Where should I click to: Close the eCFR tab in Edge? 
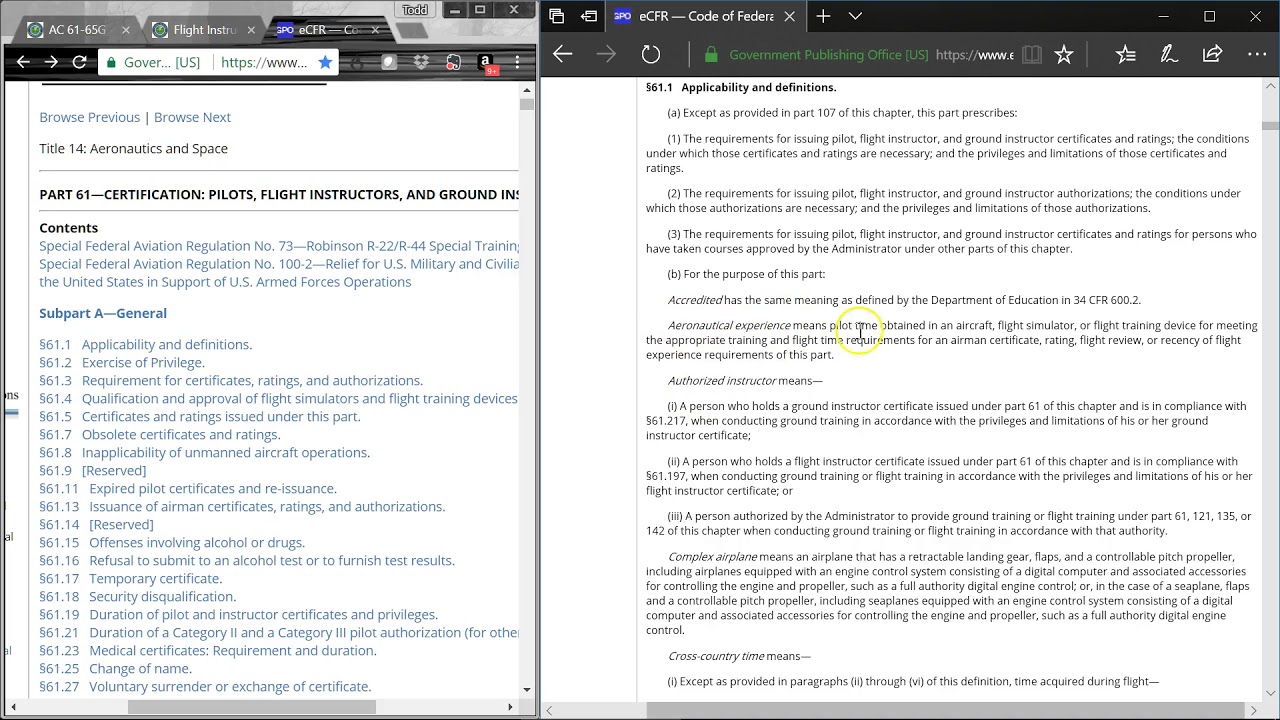pyautogui.click(x=789, y=16)
